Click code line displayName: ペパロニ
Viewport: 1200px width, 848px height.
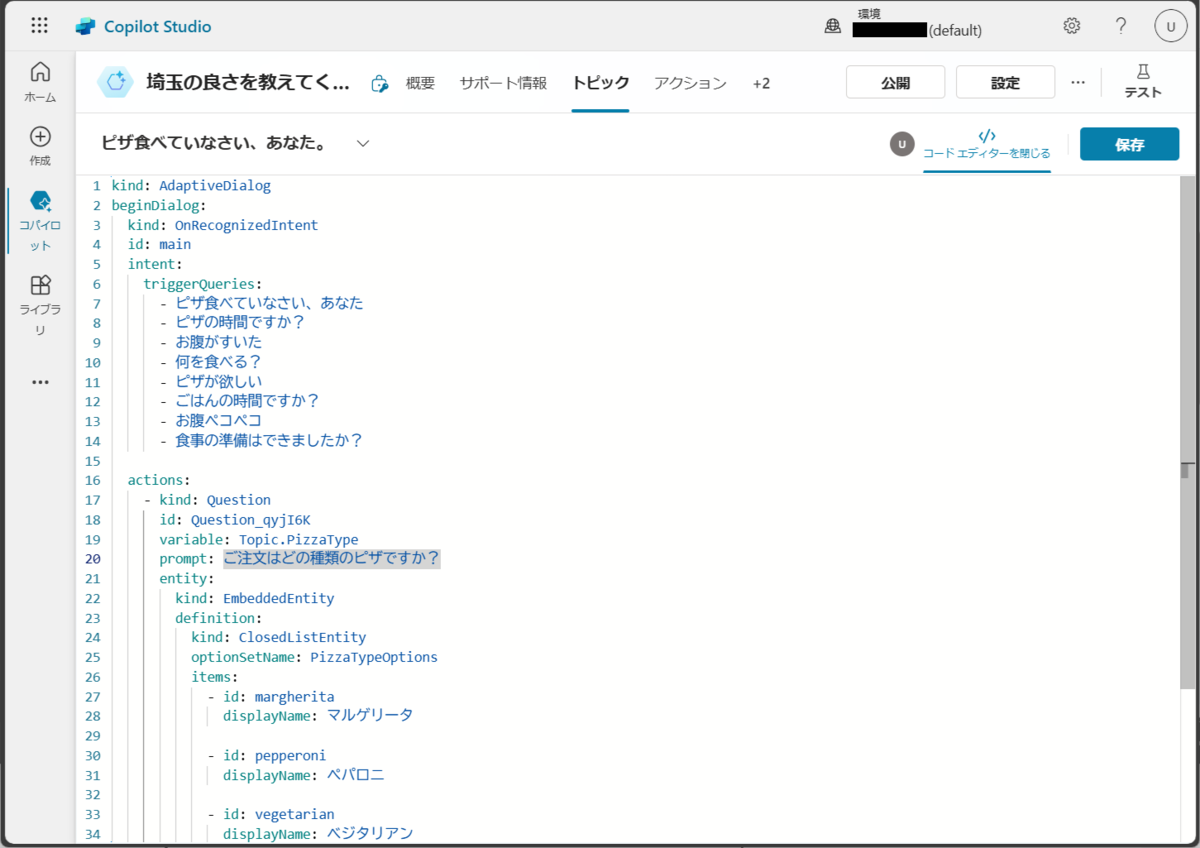[x=304, y=774]
